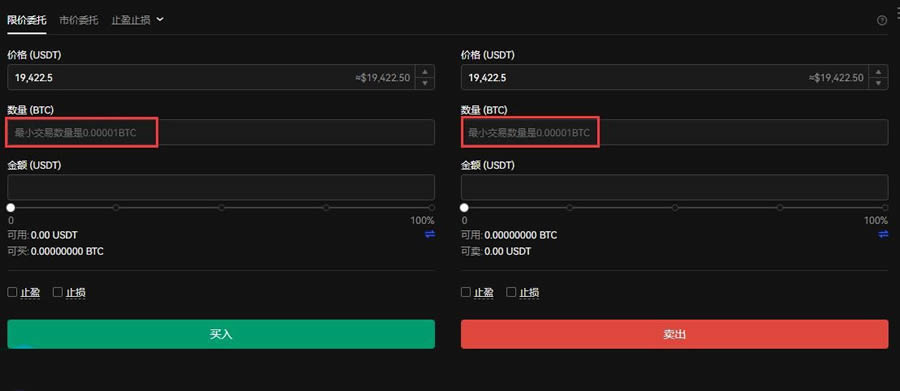900x391 pixels.
Task: Enable 止盈 checkbox in buy panel
Action: point(12,292)
